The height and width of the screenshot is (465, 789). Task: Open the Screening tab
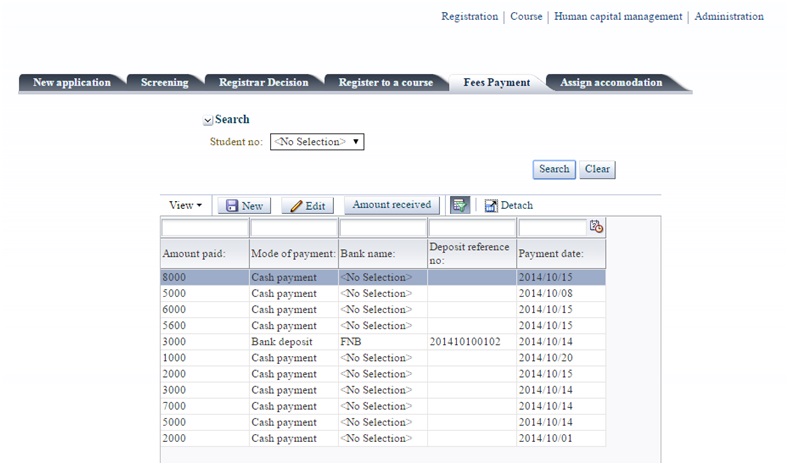(164, 83)
